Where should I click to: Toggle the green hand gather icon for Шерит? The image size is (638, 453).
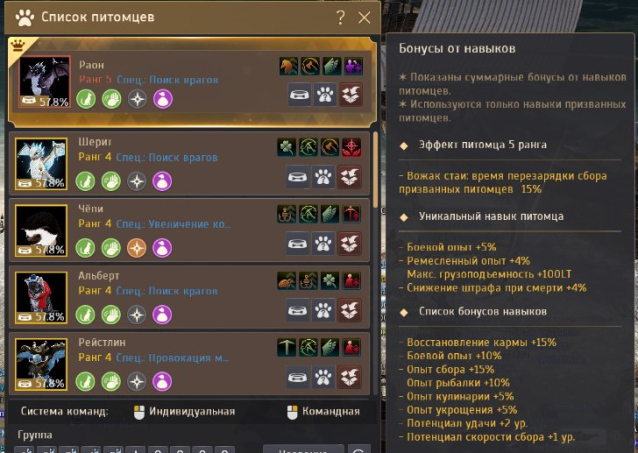pyautogui.click(x=111, y=182)
